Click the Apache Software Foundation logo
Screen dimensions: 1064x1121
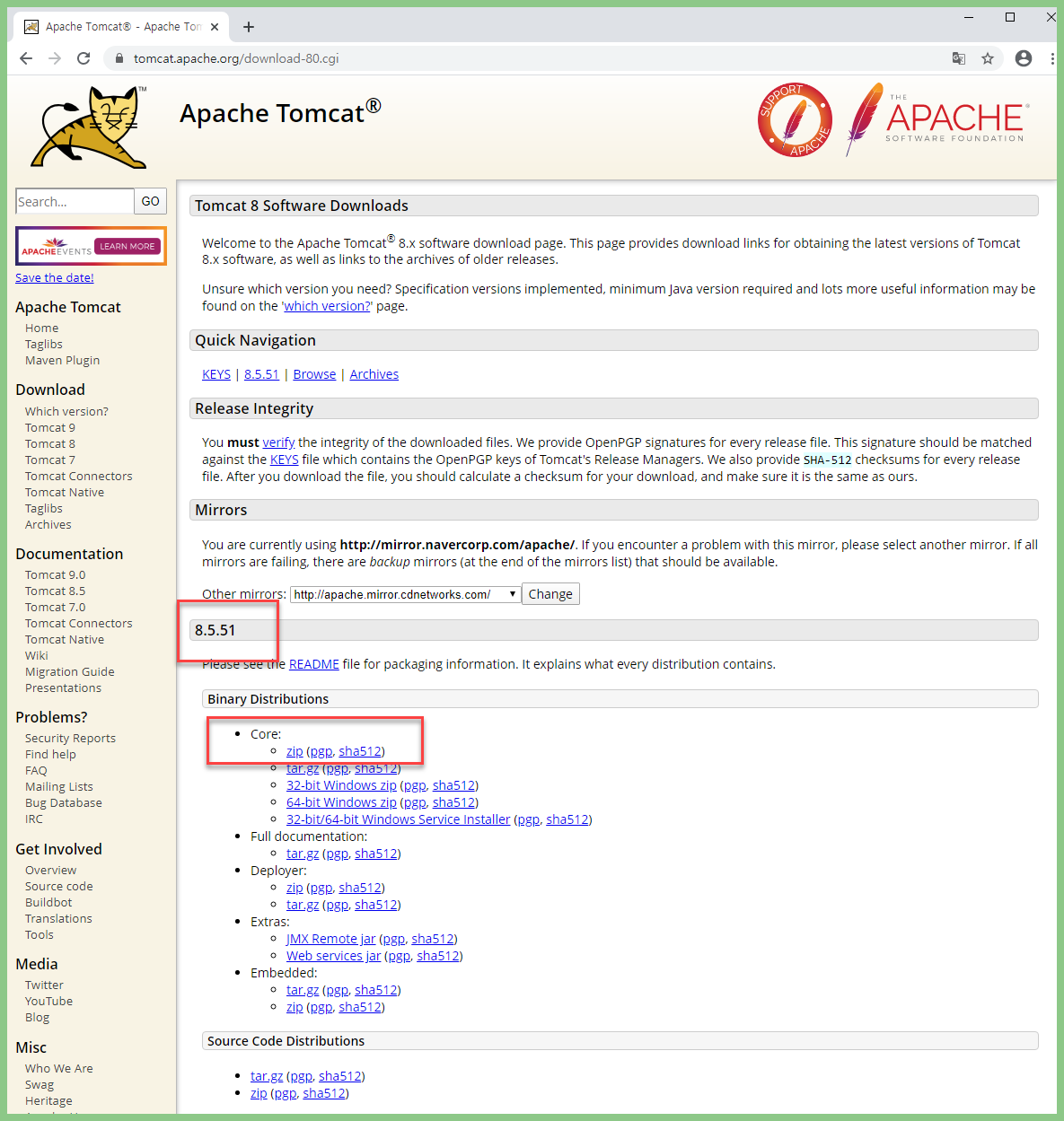936,119
